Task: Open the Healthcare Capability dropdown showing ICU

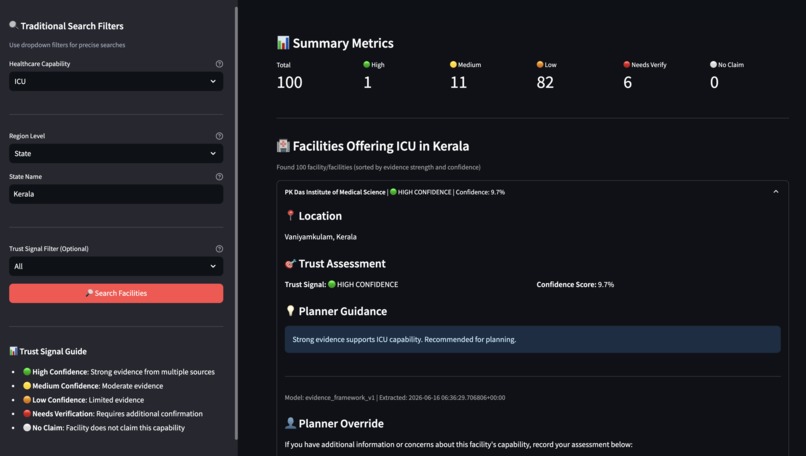Action: 116,81
